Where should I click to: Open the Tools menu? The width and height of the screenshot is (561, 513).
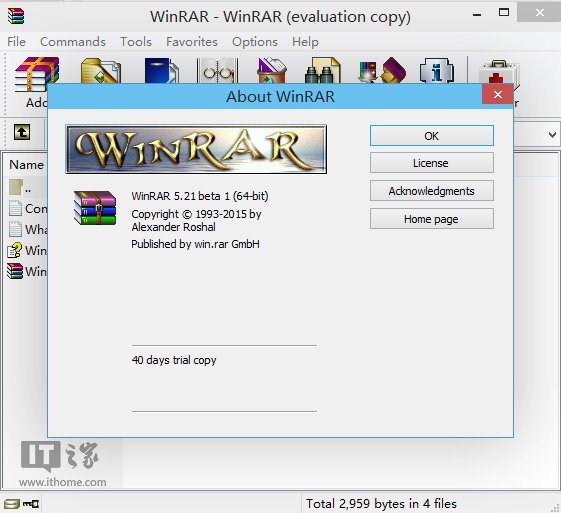click(x=136, y=41)
